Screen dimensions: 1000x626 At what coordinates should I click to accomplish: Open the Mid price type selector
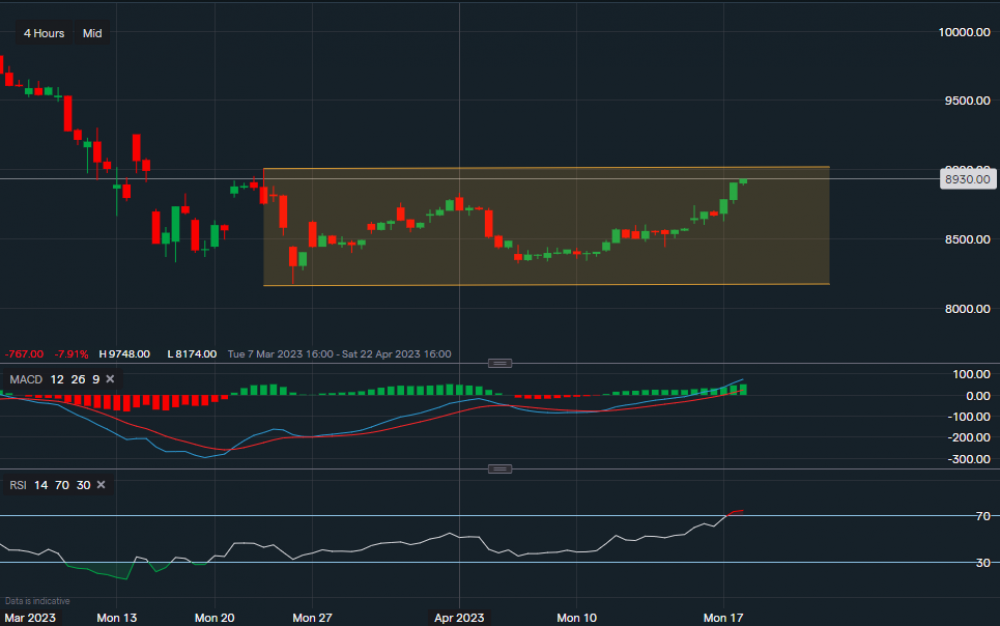coord(91,33)
